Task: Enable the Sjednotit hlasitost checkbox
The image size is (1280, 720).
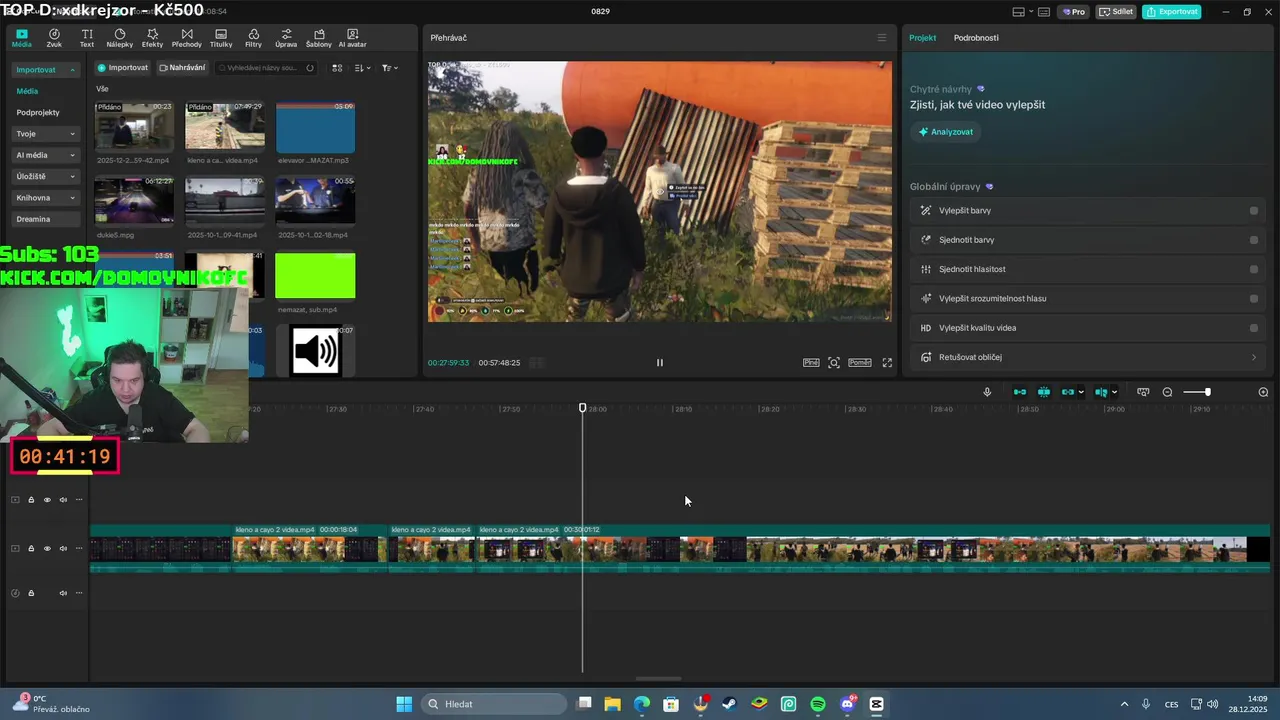Action: click(x=1254, y=269)
